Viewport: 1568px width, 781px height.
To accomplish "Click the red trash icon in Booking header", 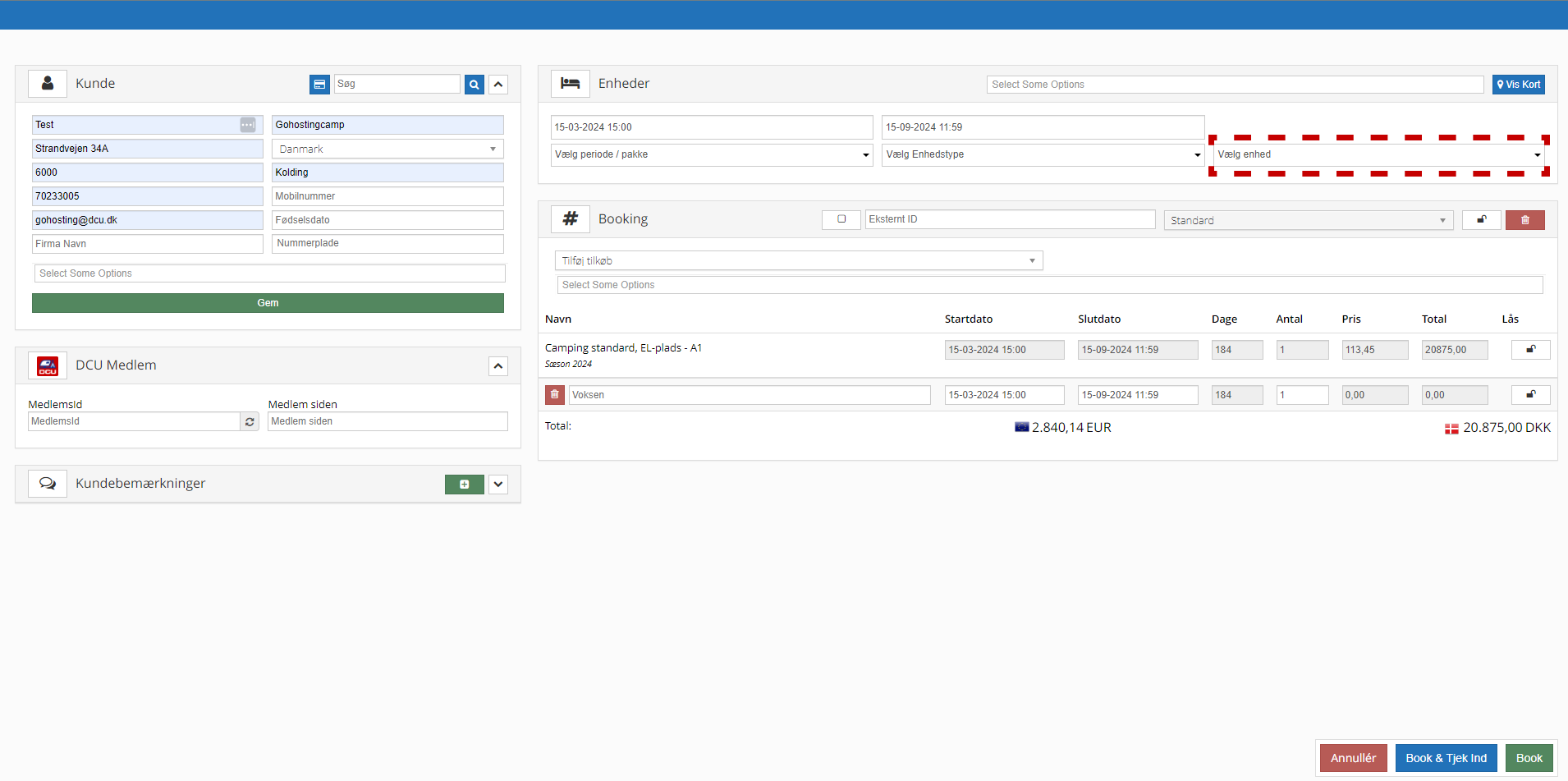I will coord(1524,220).
